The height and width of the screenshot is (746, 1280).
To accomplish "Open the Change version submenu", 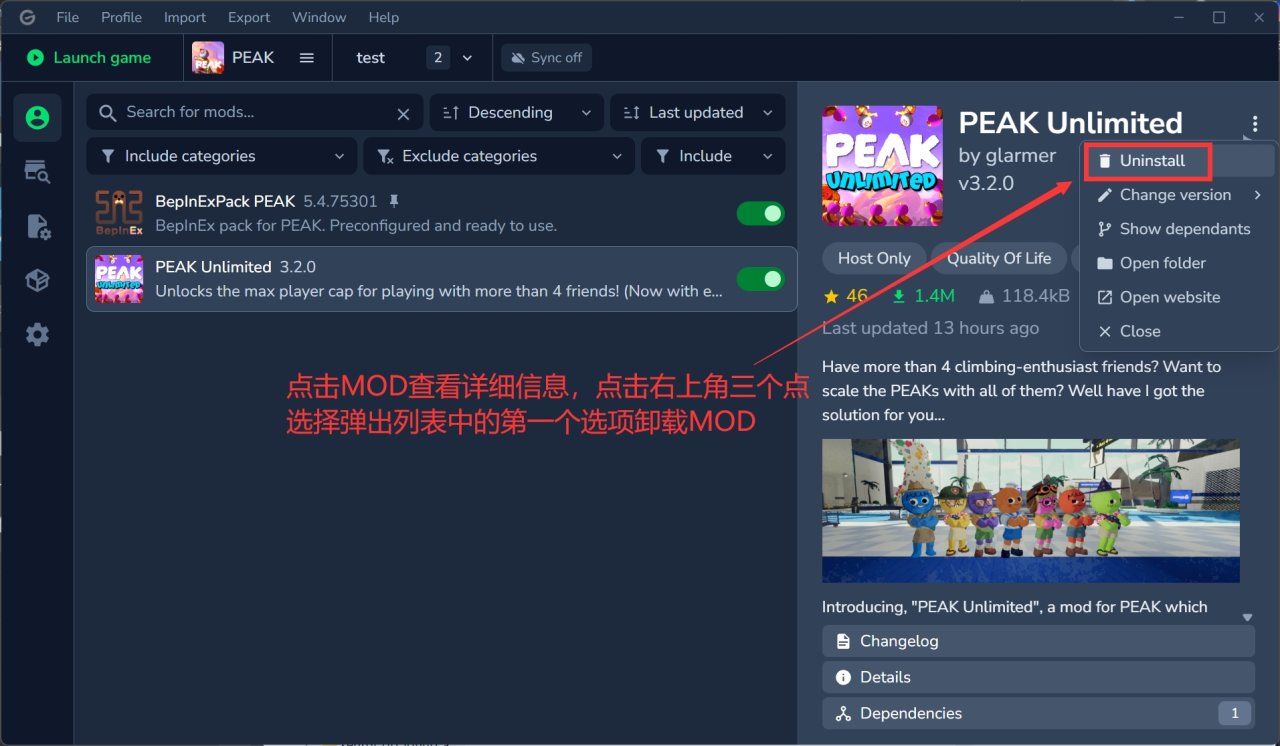I will [1178, 195].
